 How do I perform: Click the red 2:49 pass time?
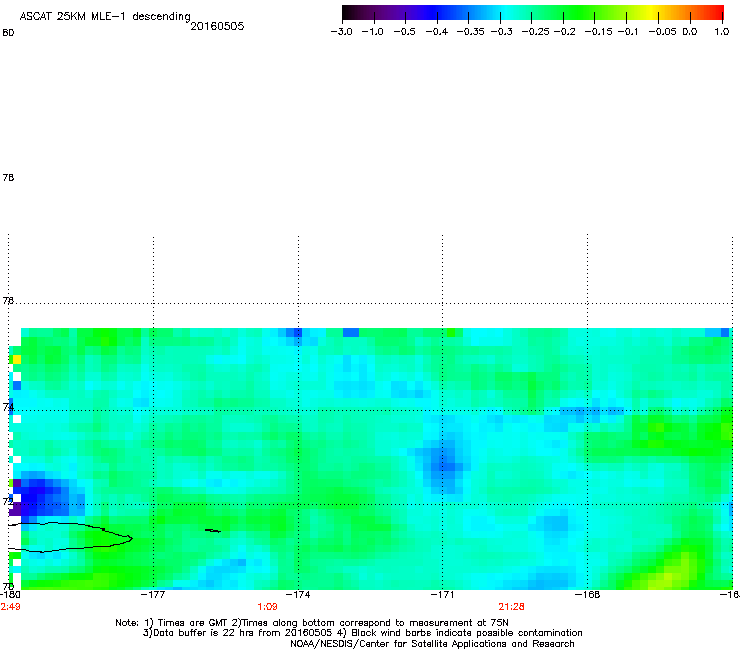[x=10, y=607]
